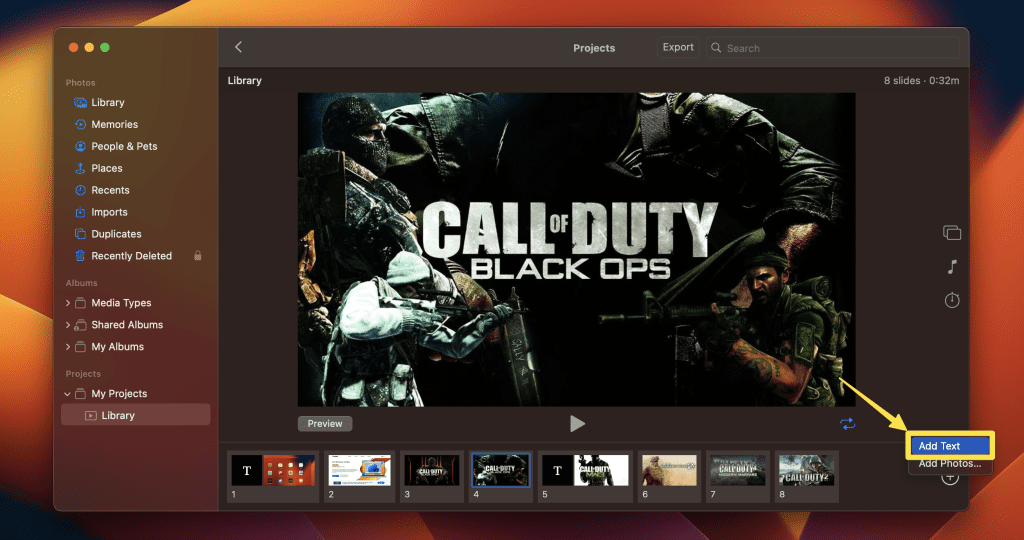Choose Add Text from the menu

pyautogui.click(x=950, y=446)
